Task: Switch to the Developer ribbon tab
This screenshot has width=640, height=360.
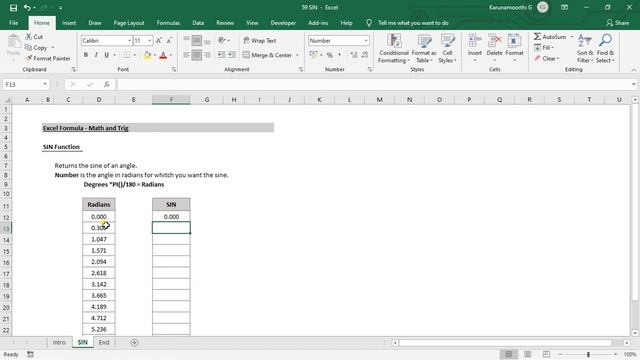Action: [x=283, y=23]
